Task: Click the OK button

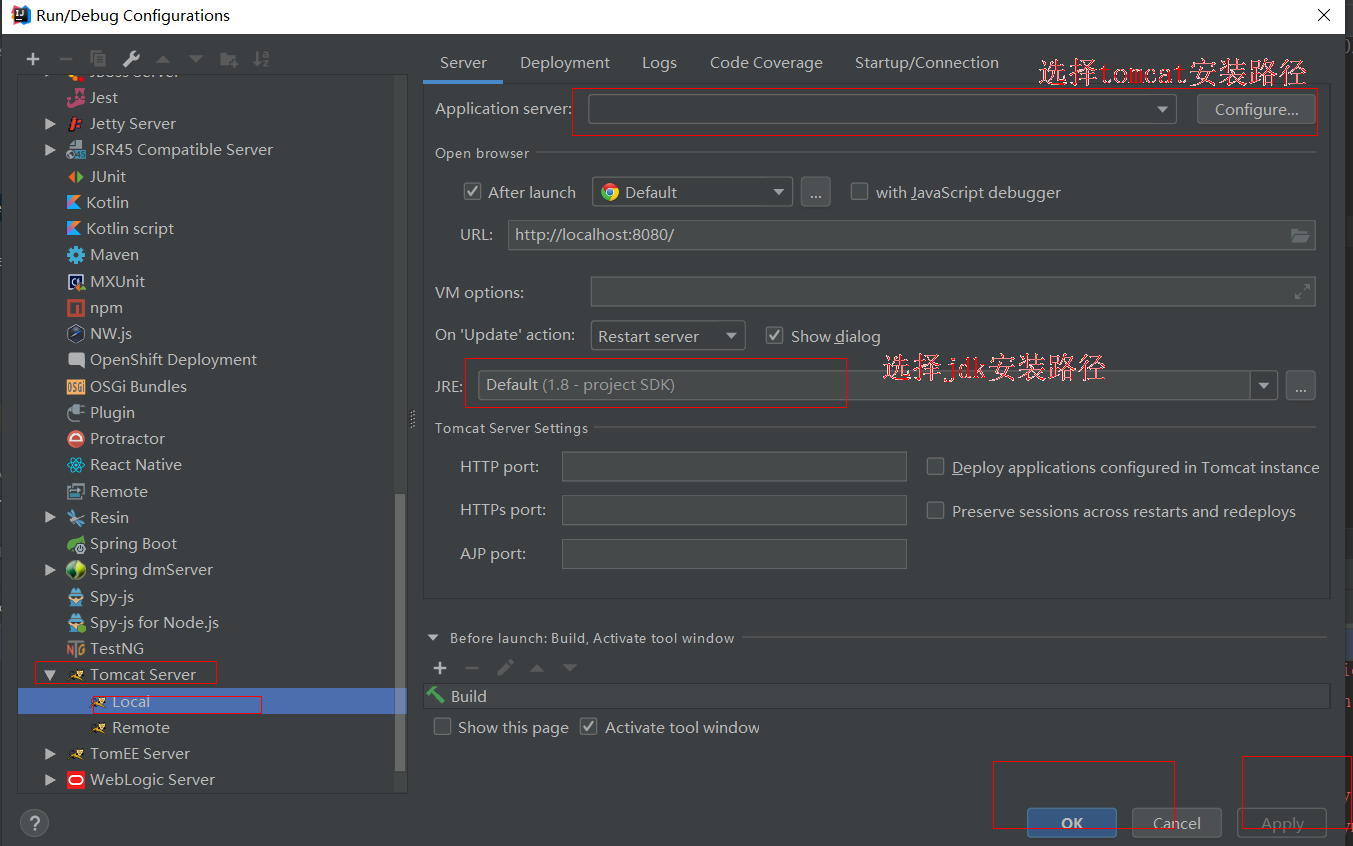Action: click(1072, 823)
